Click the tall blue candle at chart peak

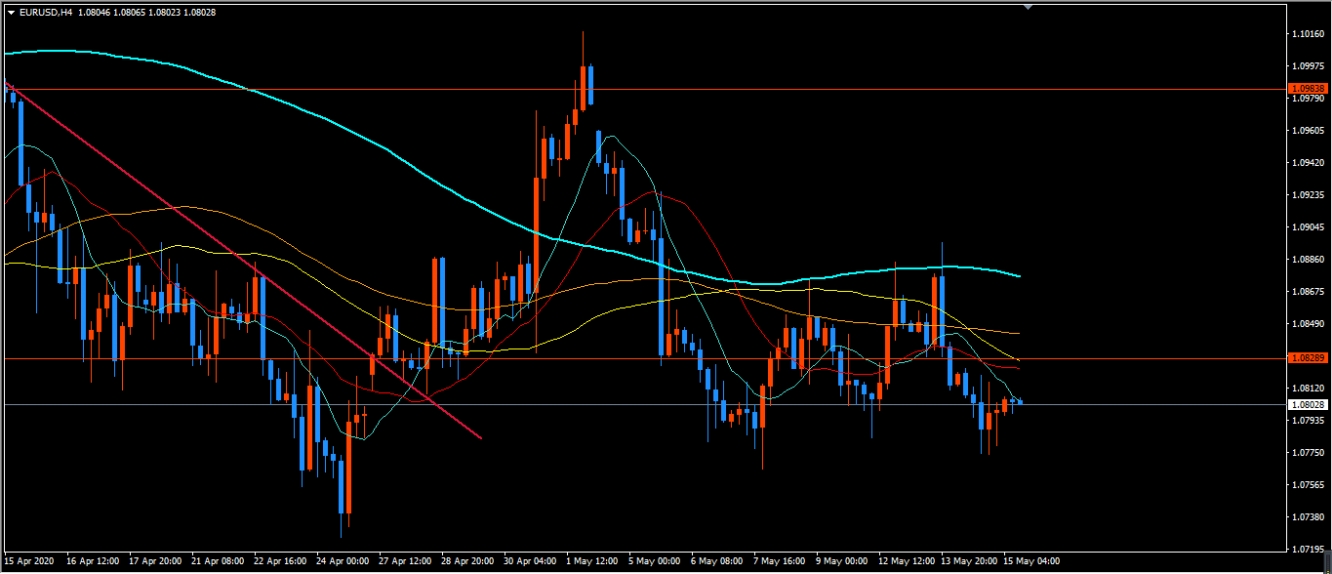(x=591, y=84)
